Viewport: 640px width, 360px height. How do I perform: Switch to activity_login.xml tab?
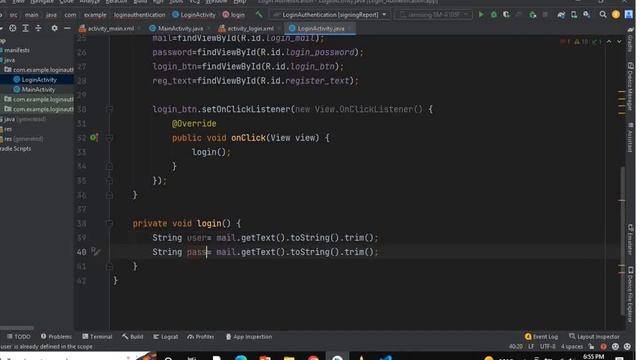tap(246, 29)
